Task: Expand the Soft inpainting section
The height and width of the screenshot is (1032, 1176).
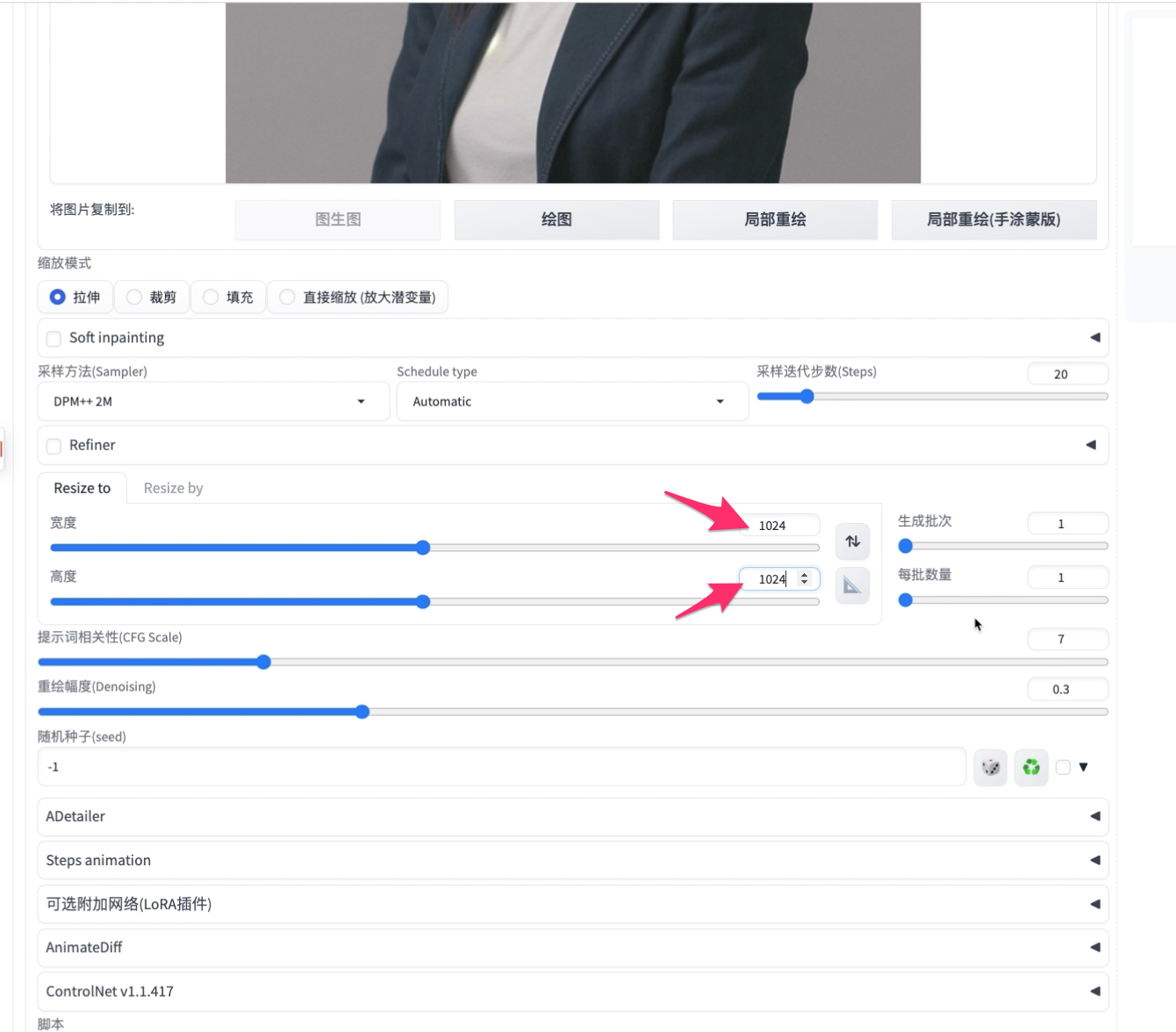Action: point(1094,338)
